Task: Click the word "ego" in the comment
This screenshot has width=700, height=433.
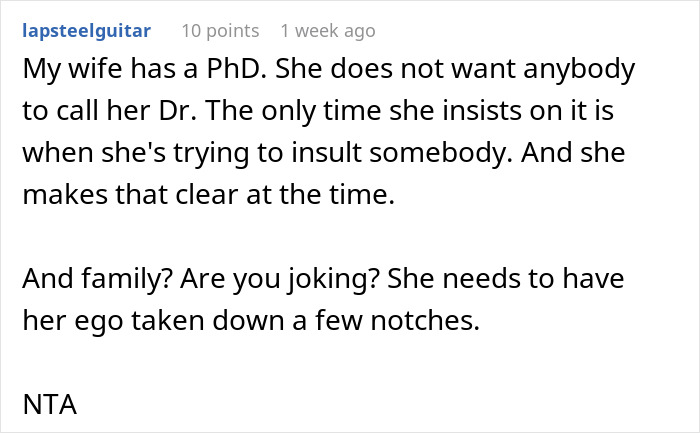Action: tap(99, 322)
